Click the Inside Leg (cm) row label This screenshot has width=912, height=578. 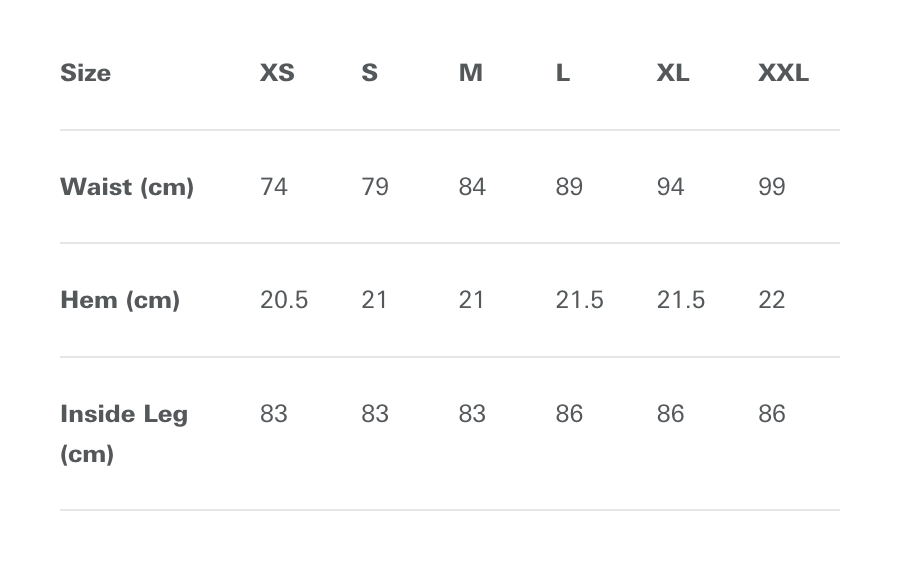tap(124, 434)
